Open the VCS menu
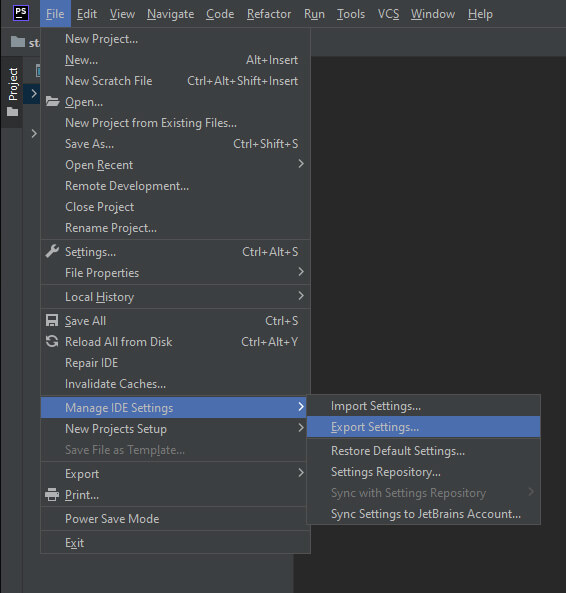 click(388, 14)
